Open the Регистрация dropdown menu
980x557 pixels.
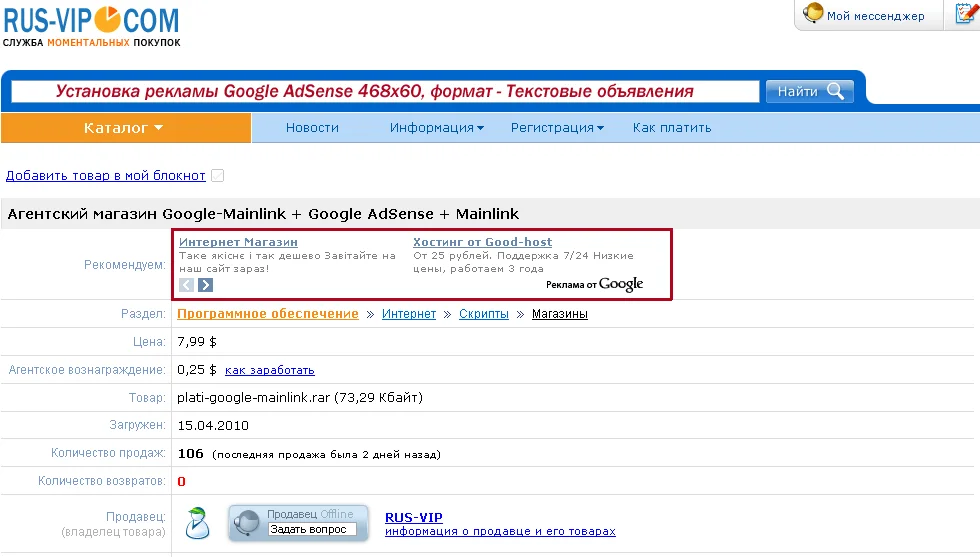coord(558,128)
